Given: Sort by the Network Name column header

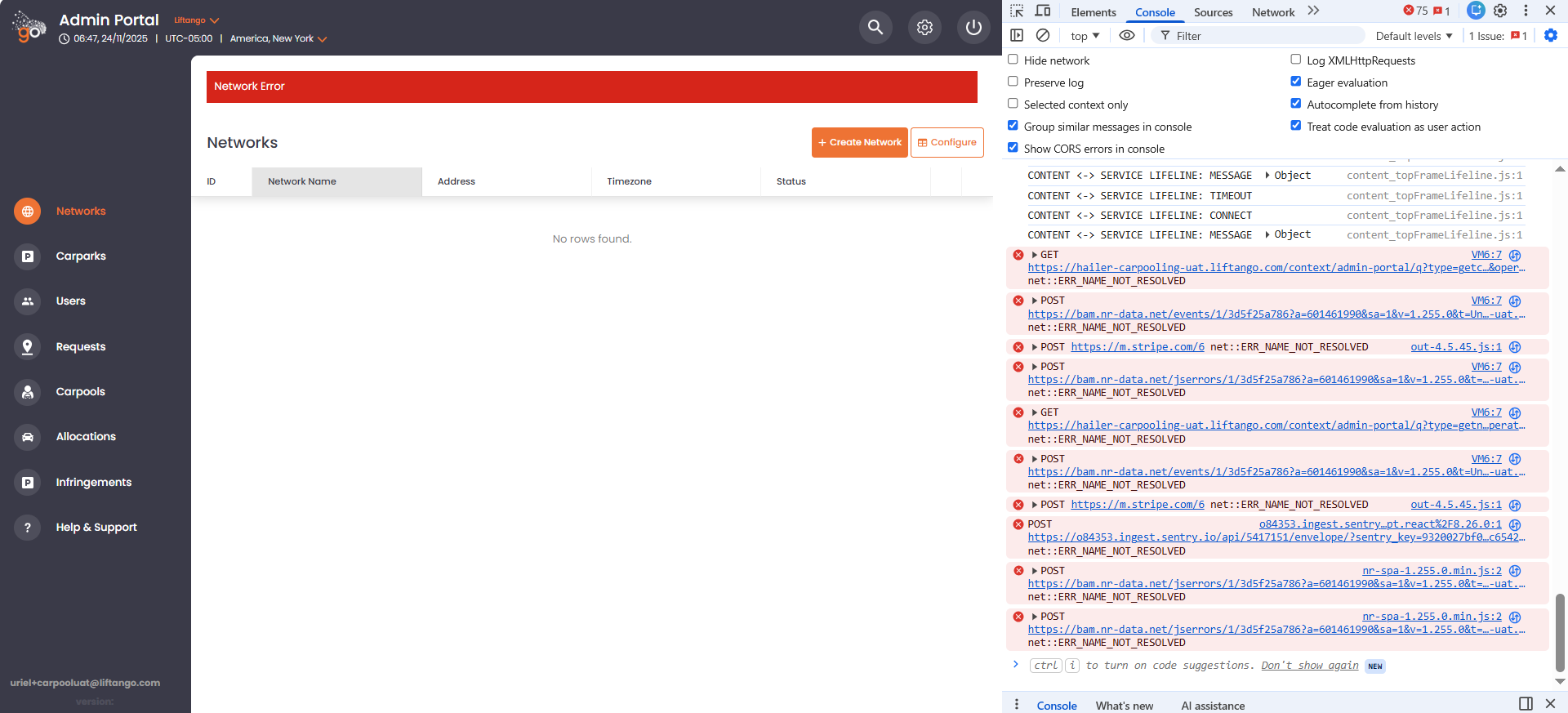Looking at the screenshot, I should 336,181.
